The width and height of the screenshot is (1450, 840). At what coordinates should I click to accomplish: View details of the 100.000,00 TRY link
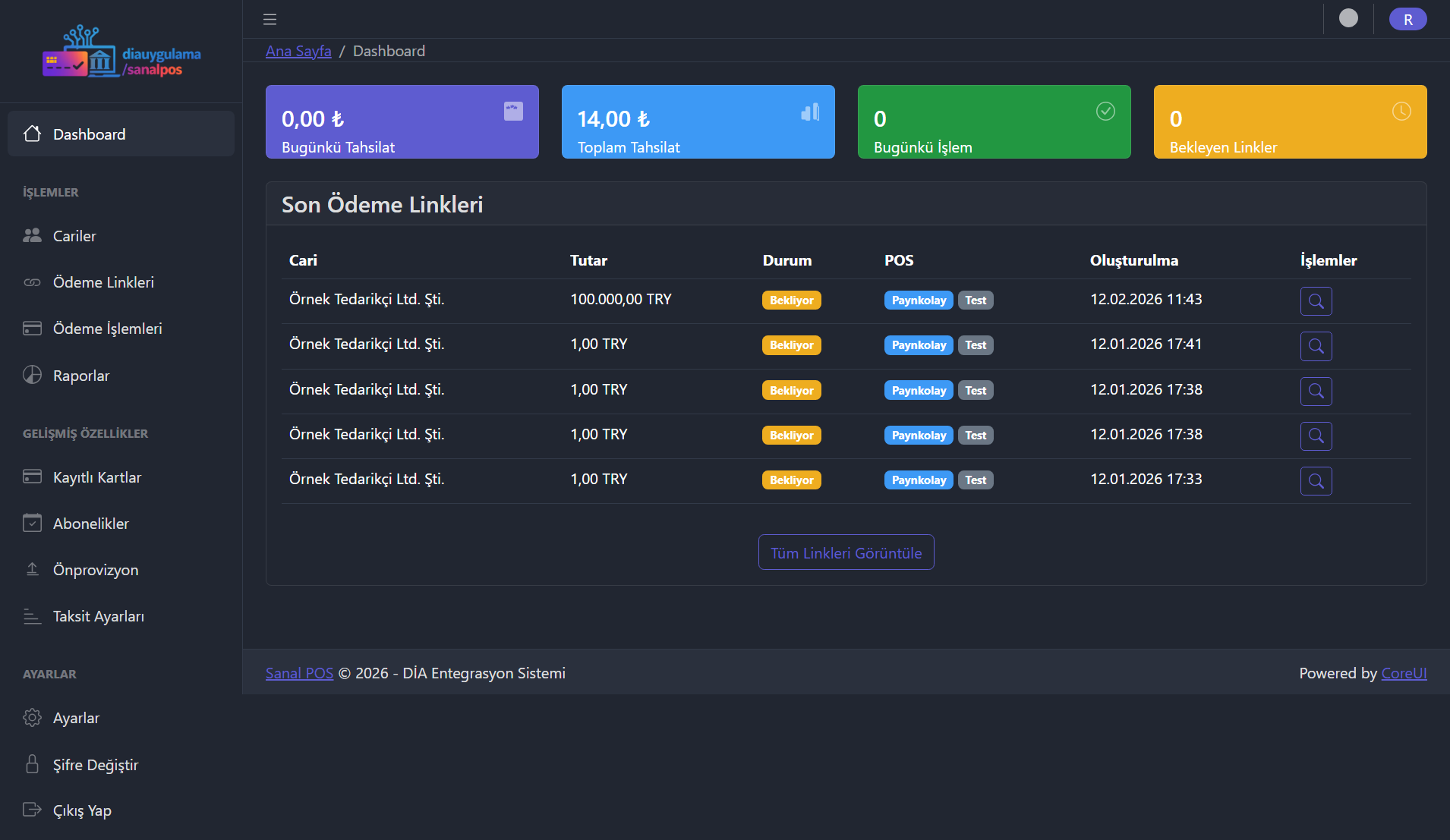1316,301
